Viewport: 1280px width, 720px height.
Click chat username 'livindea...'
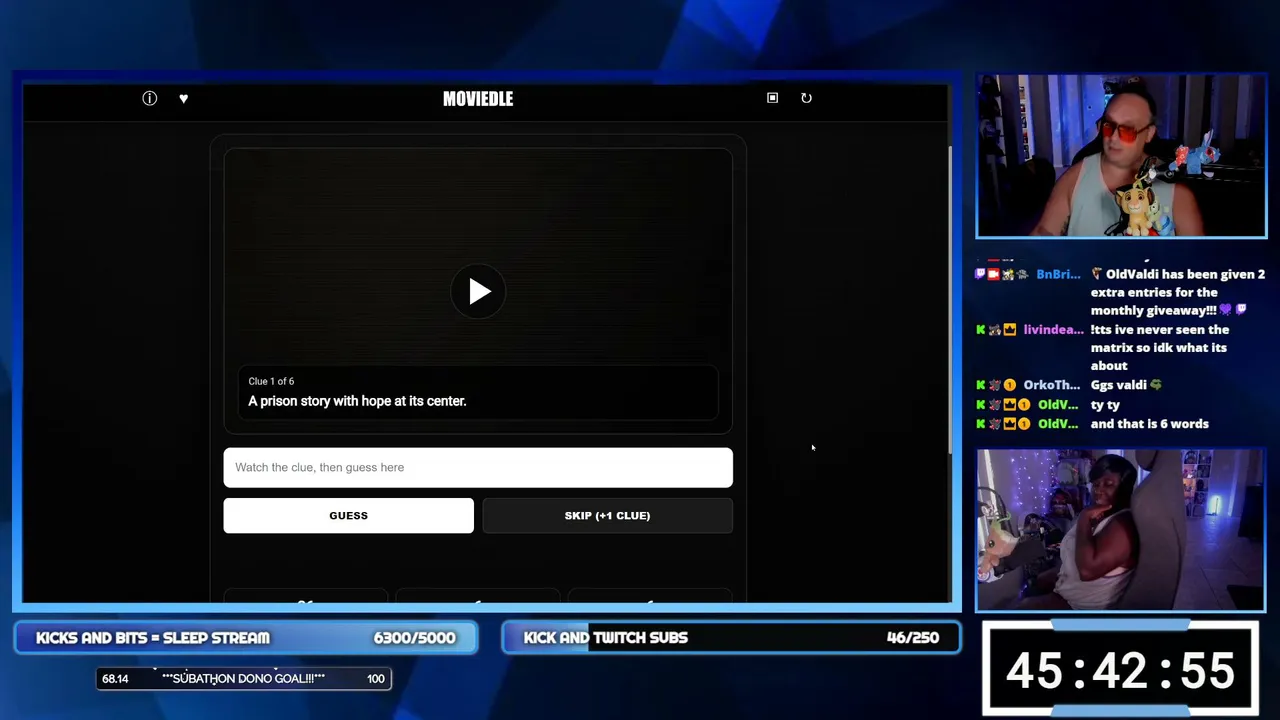(1053, 330)
